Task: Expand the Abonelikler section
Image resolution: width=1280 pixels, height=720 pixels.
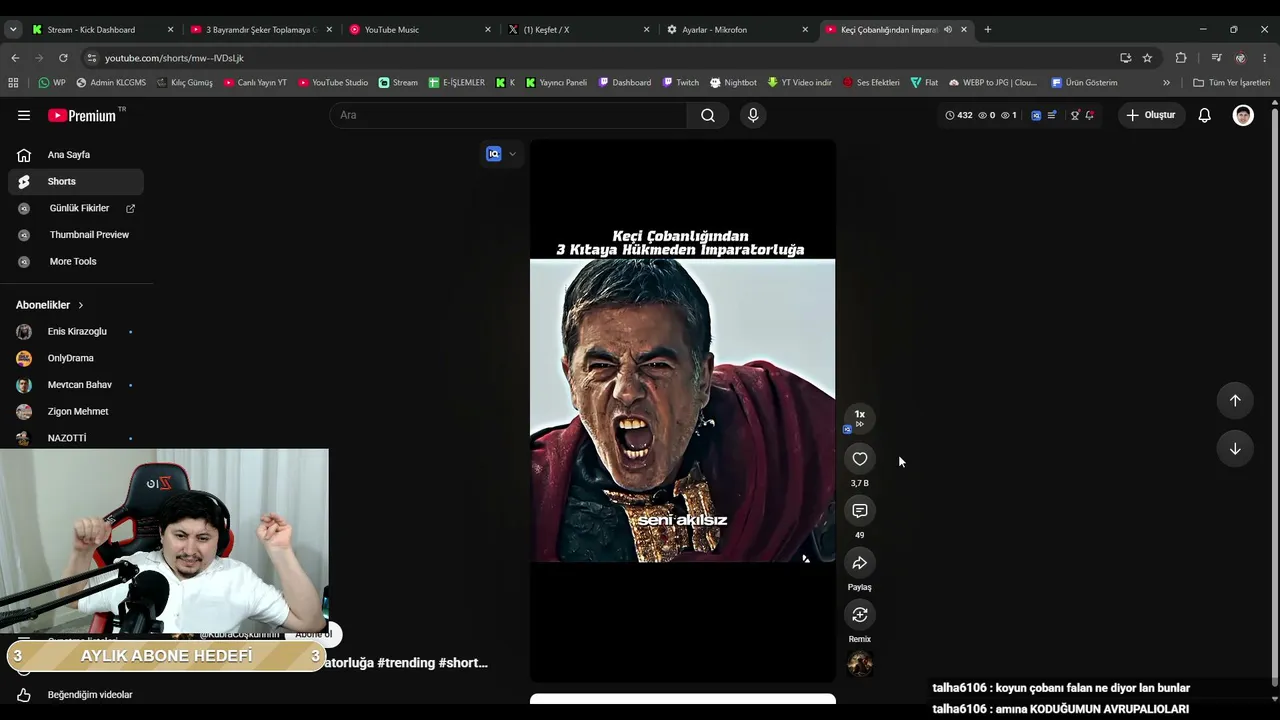Action: click(x=50, y=305)
